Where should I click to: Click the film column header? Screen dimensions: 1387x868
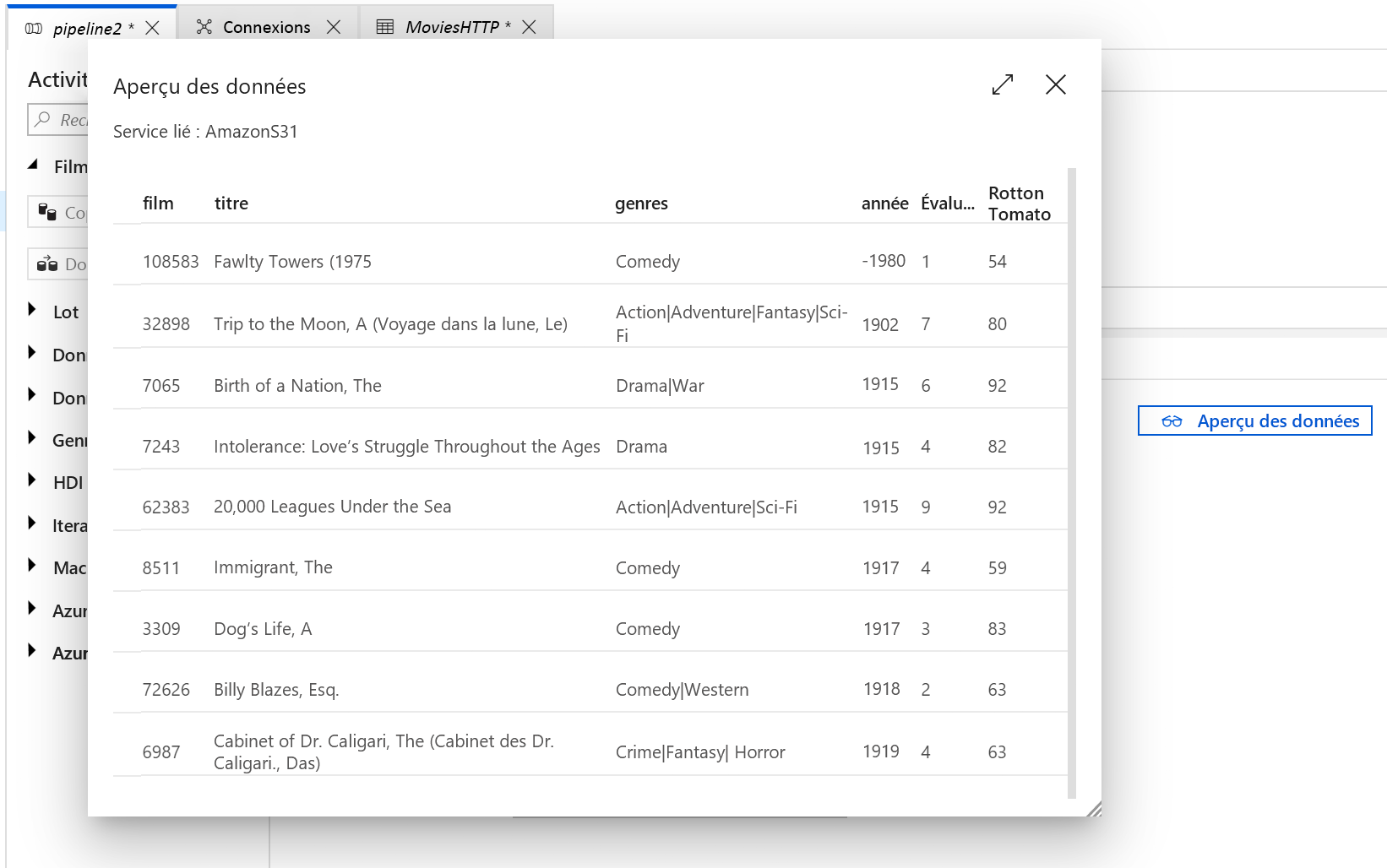158,203
